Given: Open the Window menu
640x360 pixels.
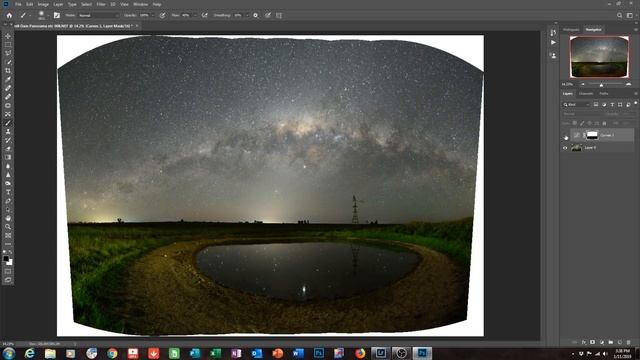Looking at the screenshot, I should pyautogui.click(x=140, y=4).
